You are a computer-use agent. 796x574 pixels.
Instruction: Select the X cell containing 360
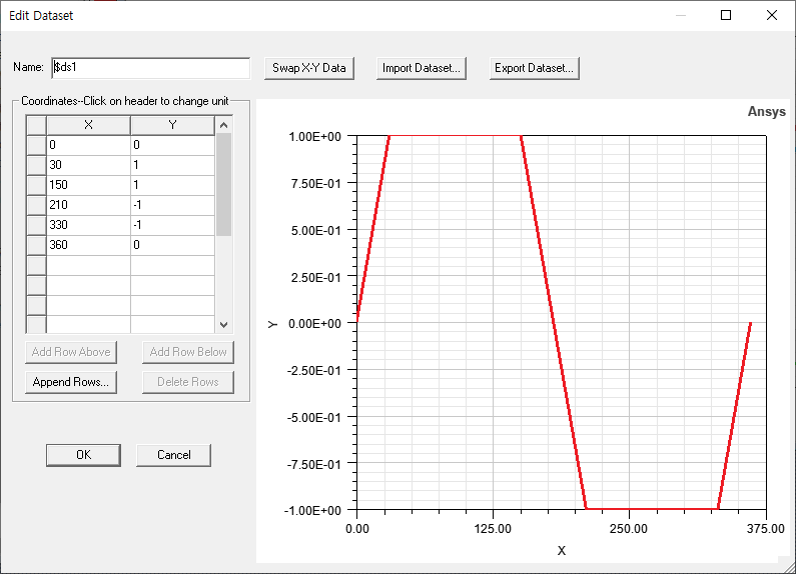[88, 245]
